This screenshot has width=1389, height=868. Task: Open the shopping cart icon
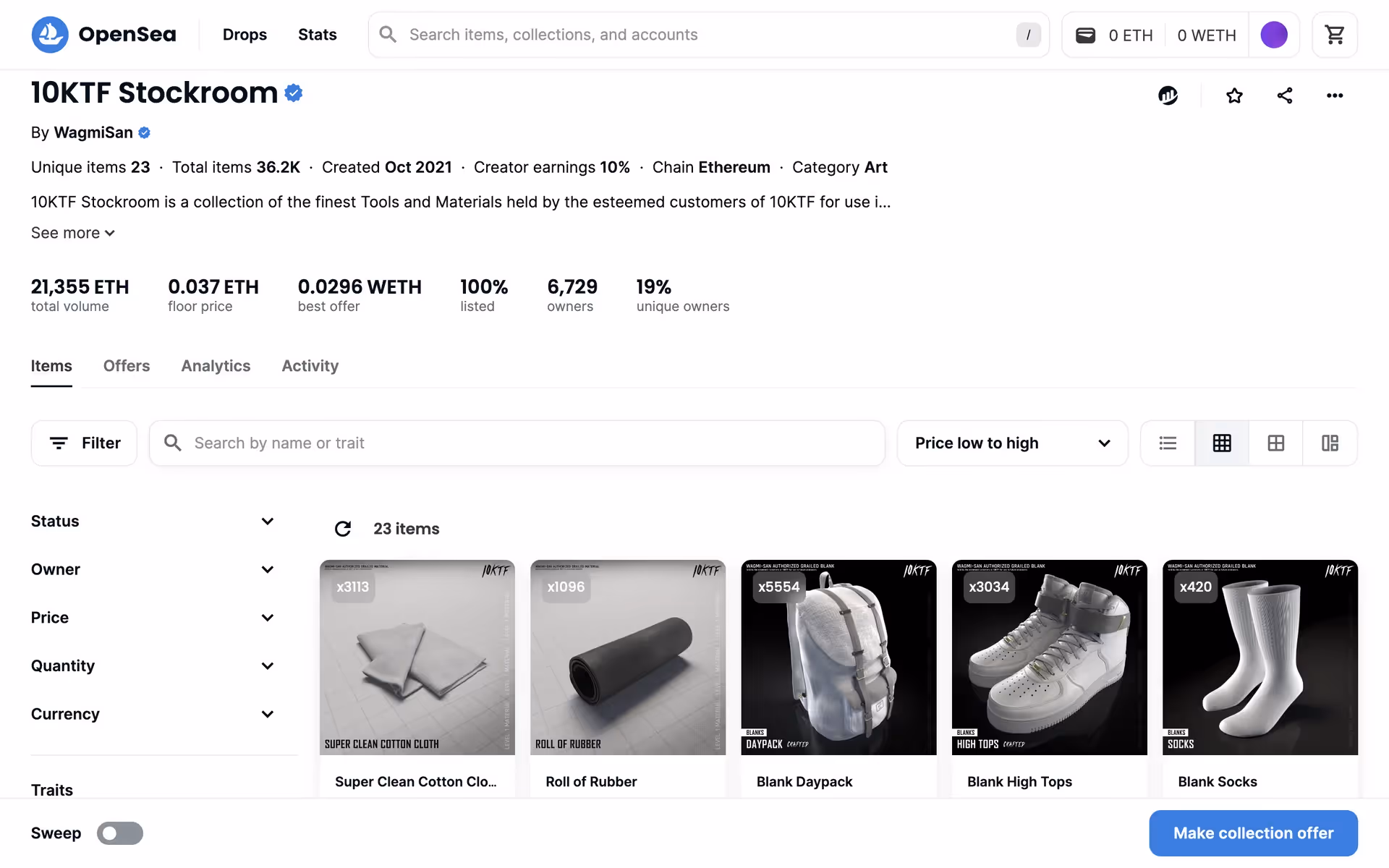tap(1334, 35)
